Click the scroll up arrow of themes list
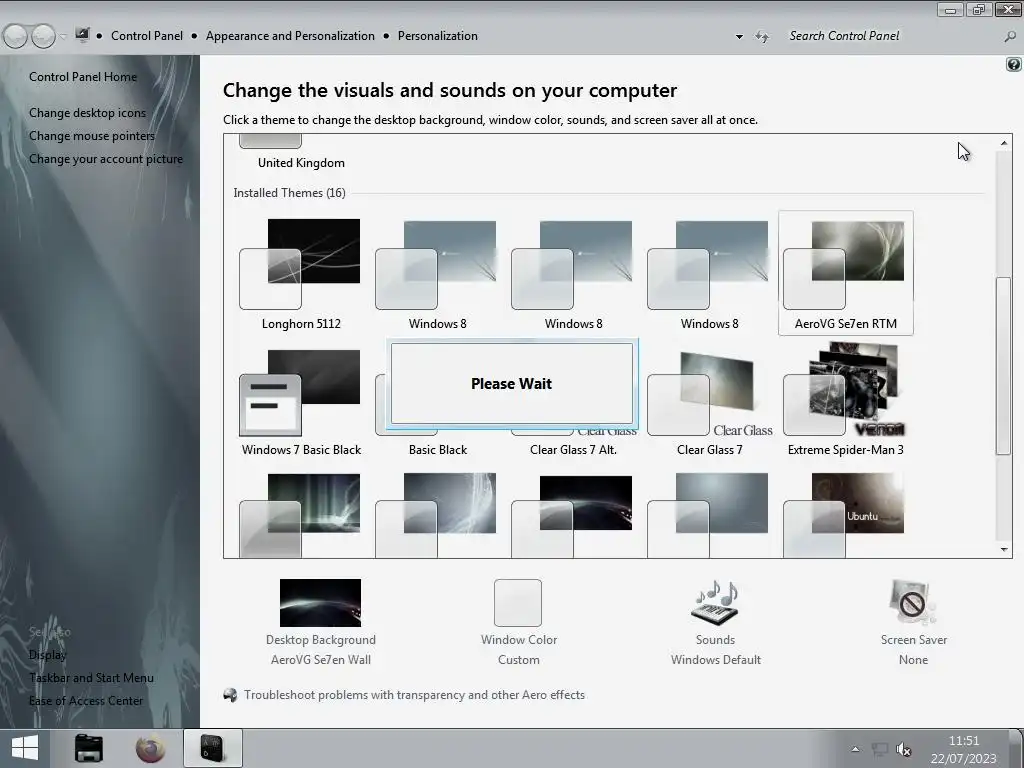The width and height of the screenshot is (1024, 768). coord(1004,143)
